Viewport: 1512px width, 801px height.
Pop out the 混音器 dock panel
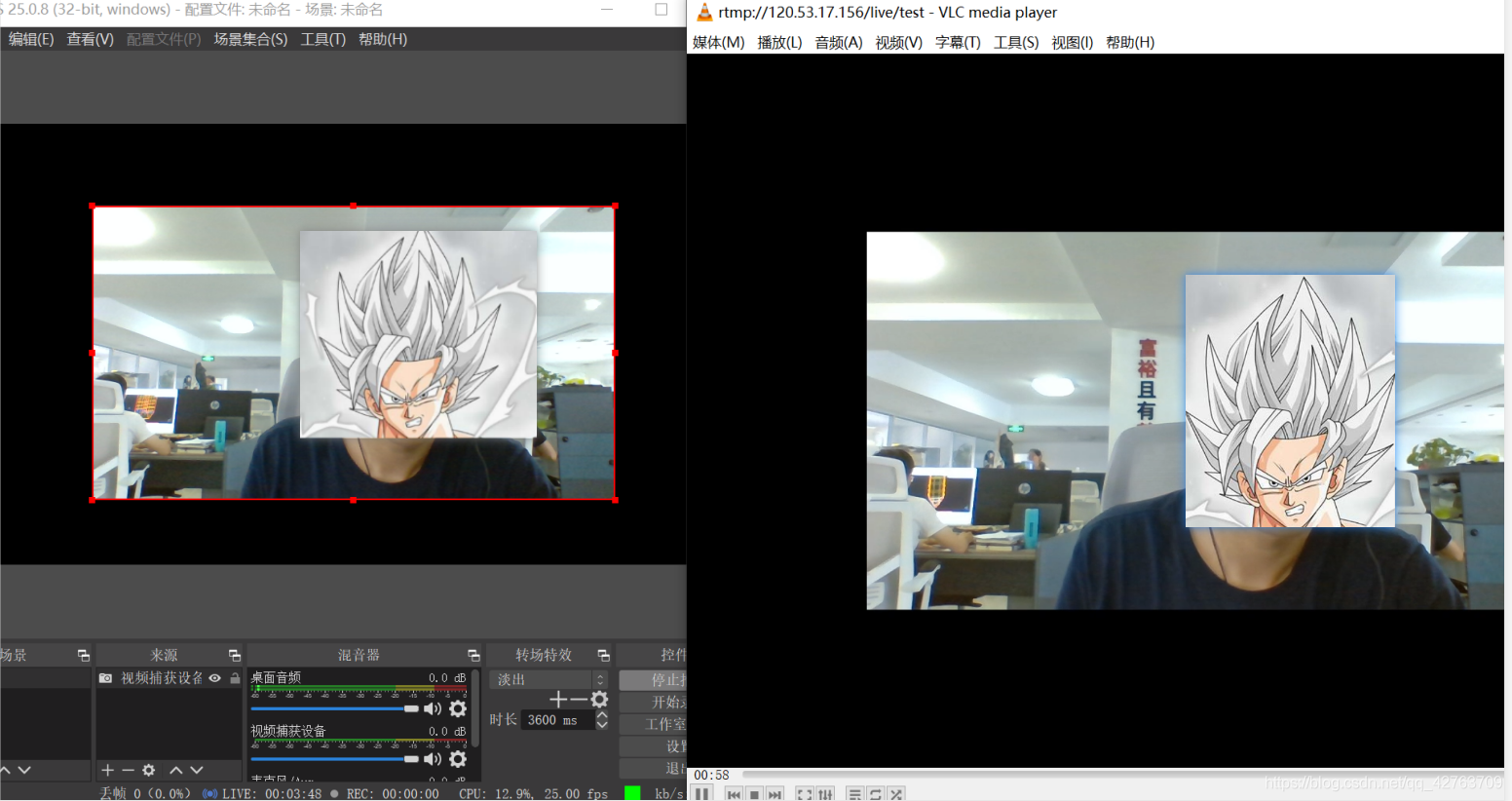pyautogui.click(x=473, y=655)
